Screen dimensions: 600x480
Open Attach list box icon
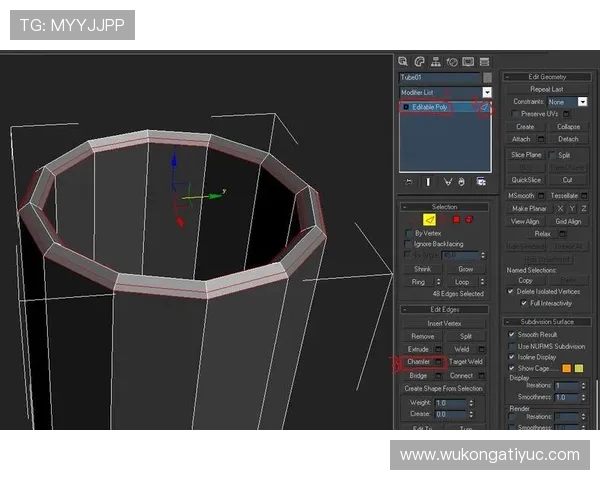[x=541, y=139]
